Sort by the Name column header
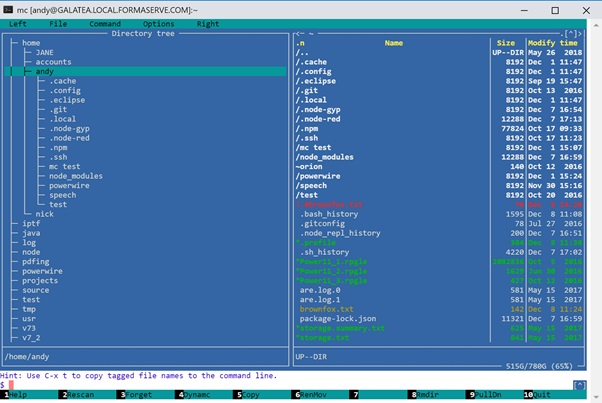 (393, 43)
